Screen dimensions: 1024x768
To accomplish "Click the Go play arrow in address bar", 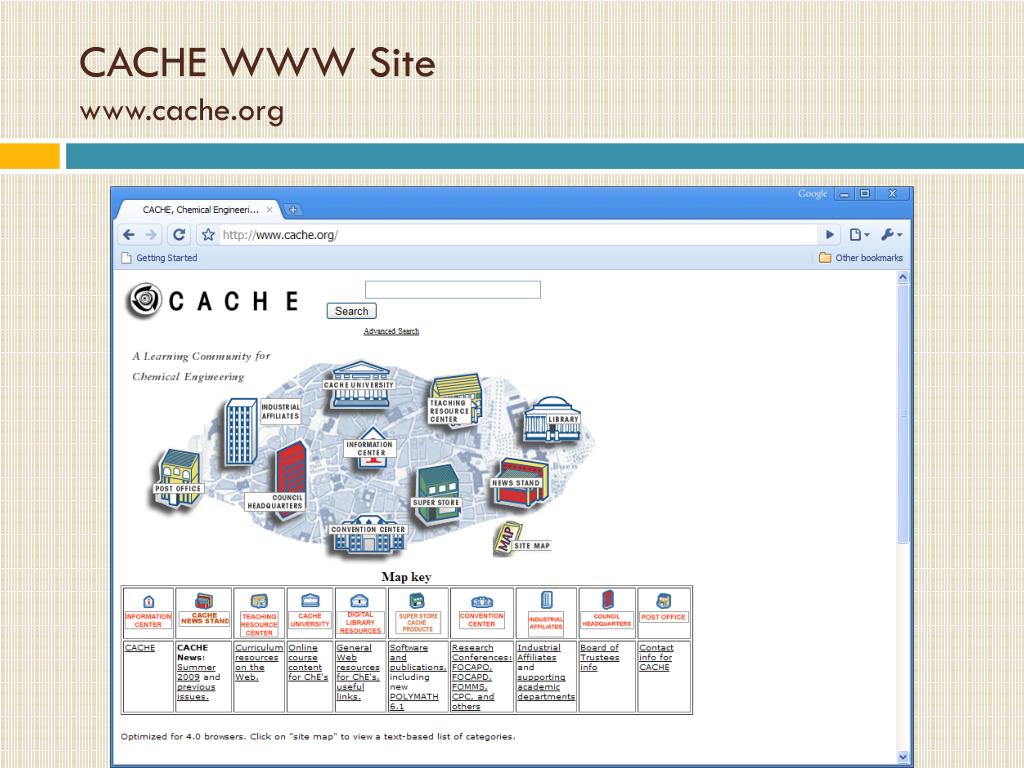I will pyautogui.click(x=829, y=234).
